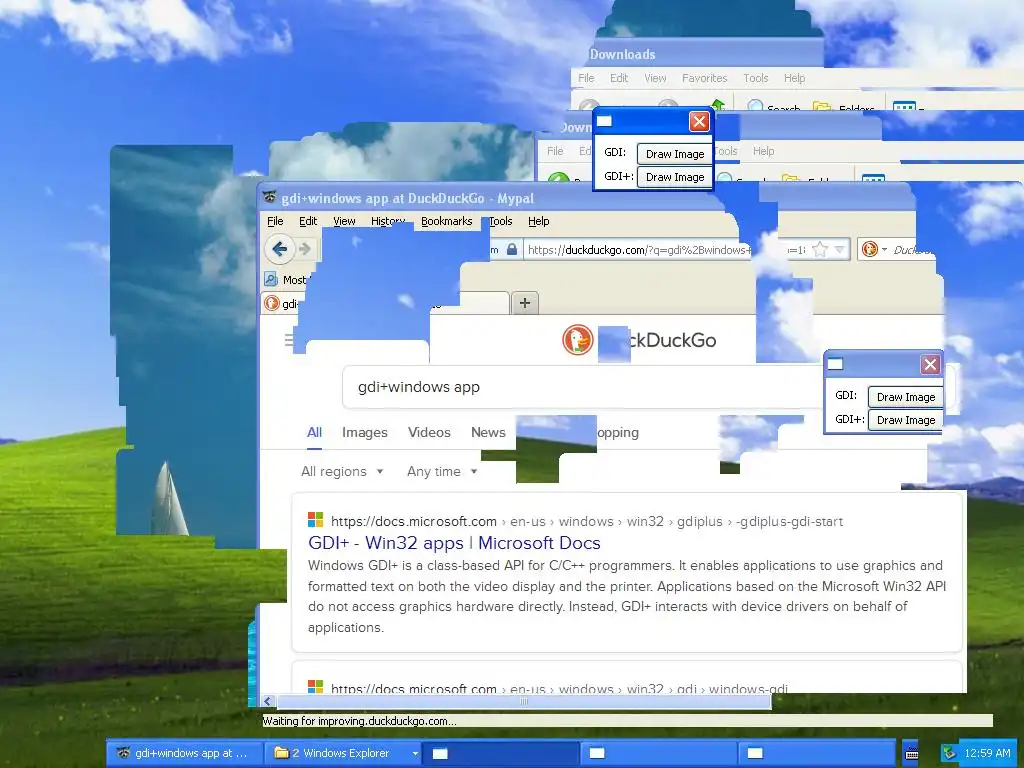Switch to the News results tab
The width and height of the screenshot is (1024, 768).
click(x=488, y=432)
